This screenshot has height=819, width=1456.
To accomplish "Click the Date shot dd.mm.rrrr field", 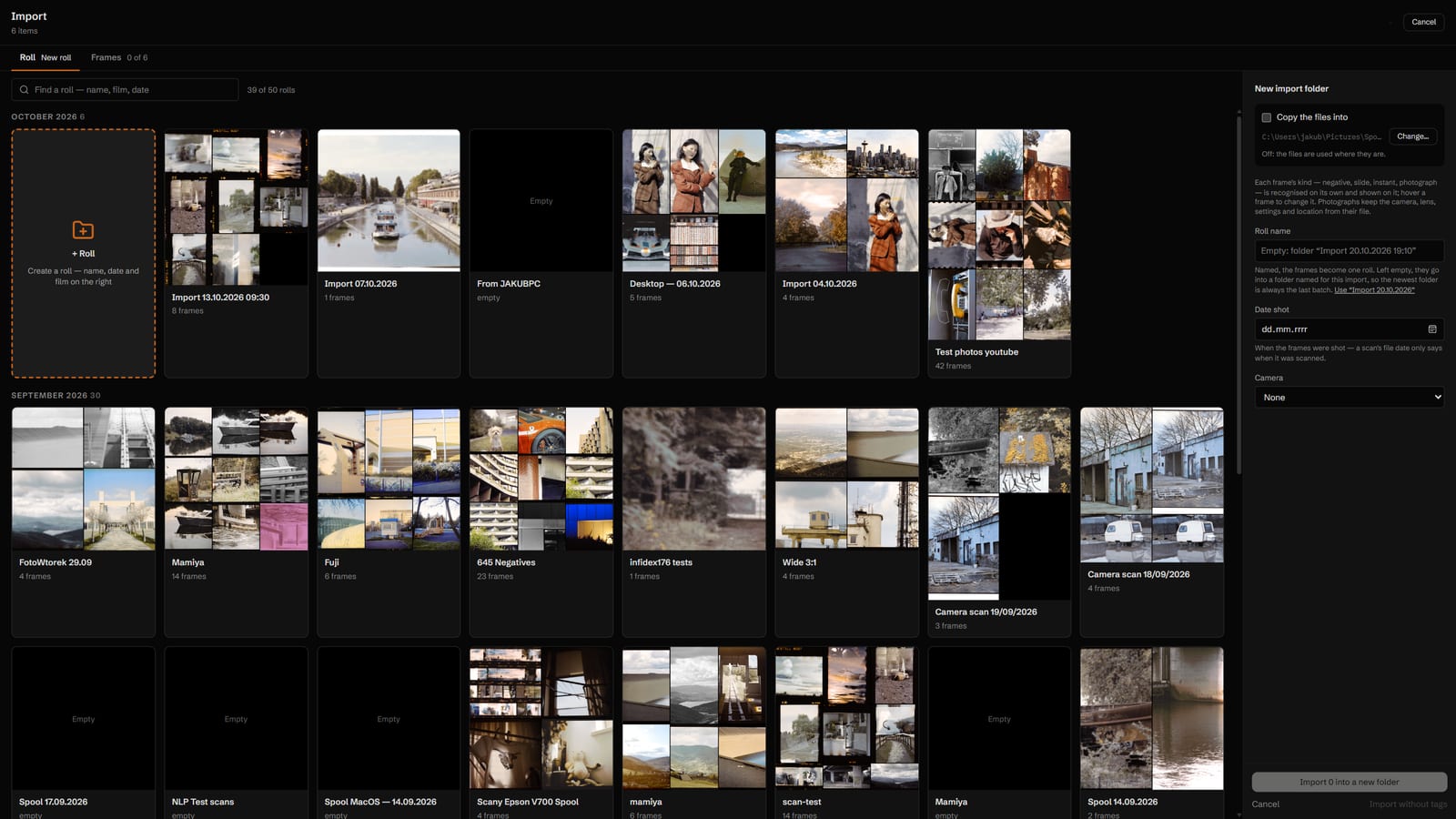I will [x=1349, y=329].
